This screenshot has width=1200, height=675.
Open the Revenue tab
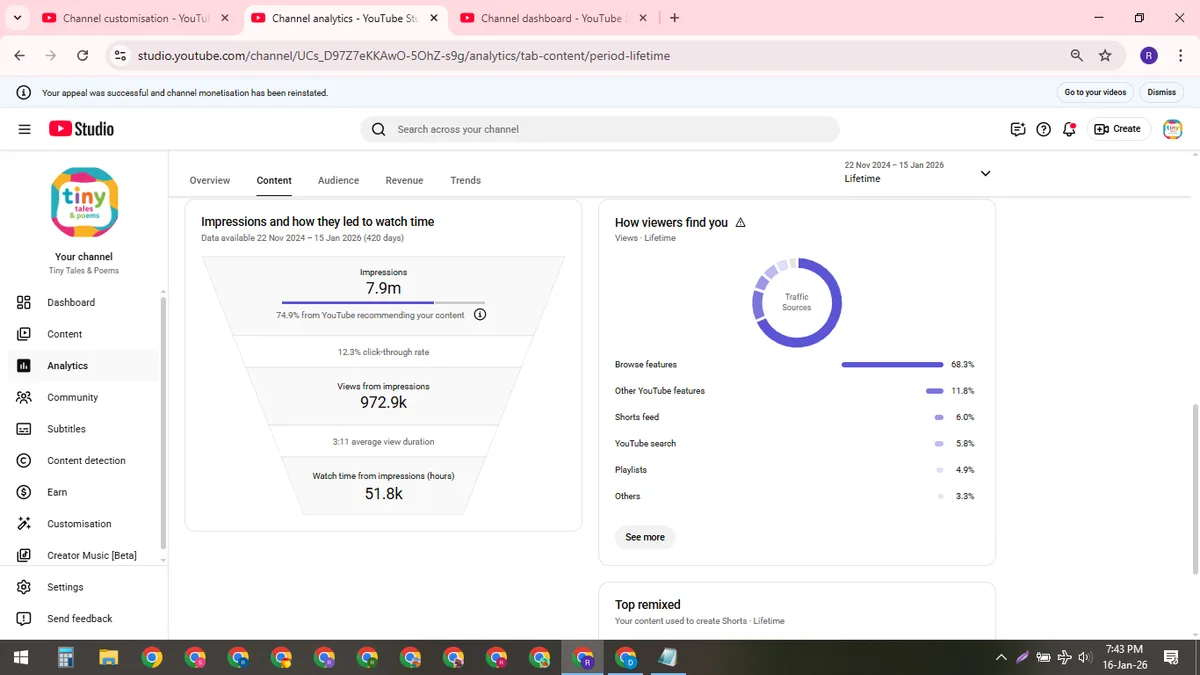(404, 180)
